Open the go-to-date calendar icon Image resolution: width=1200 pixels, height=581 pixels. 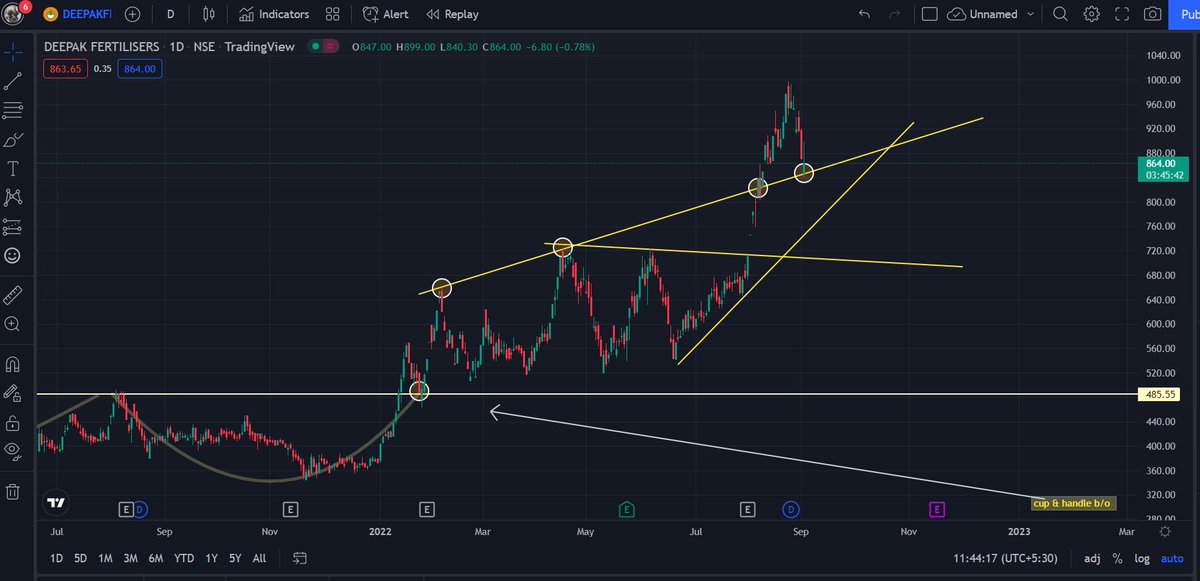click(299, 558)
